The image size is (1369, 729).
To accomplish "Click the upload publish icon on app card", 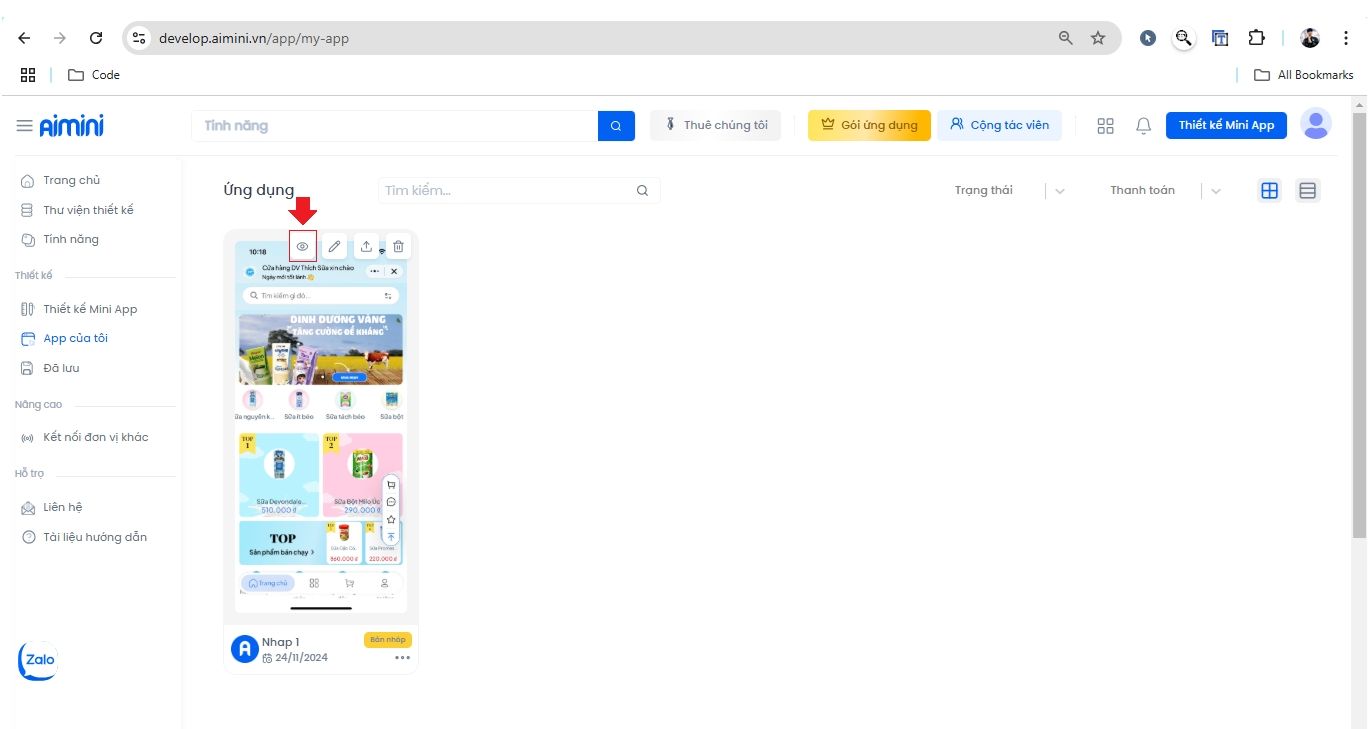I will (x=367, y=246).
